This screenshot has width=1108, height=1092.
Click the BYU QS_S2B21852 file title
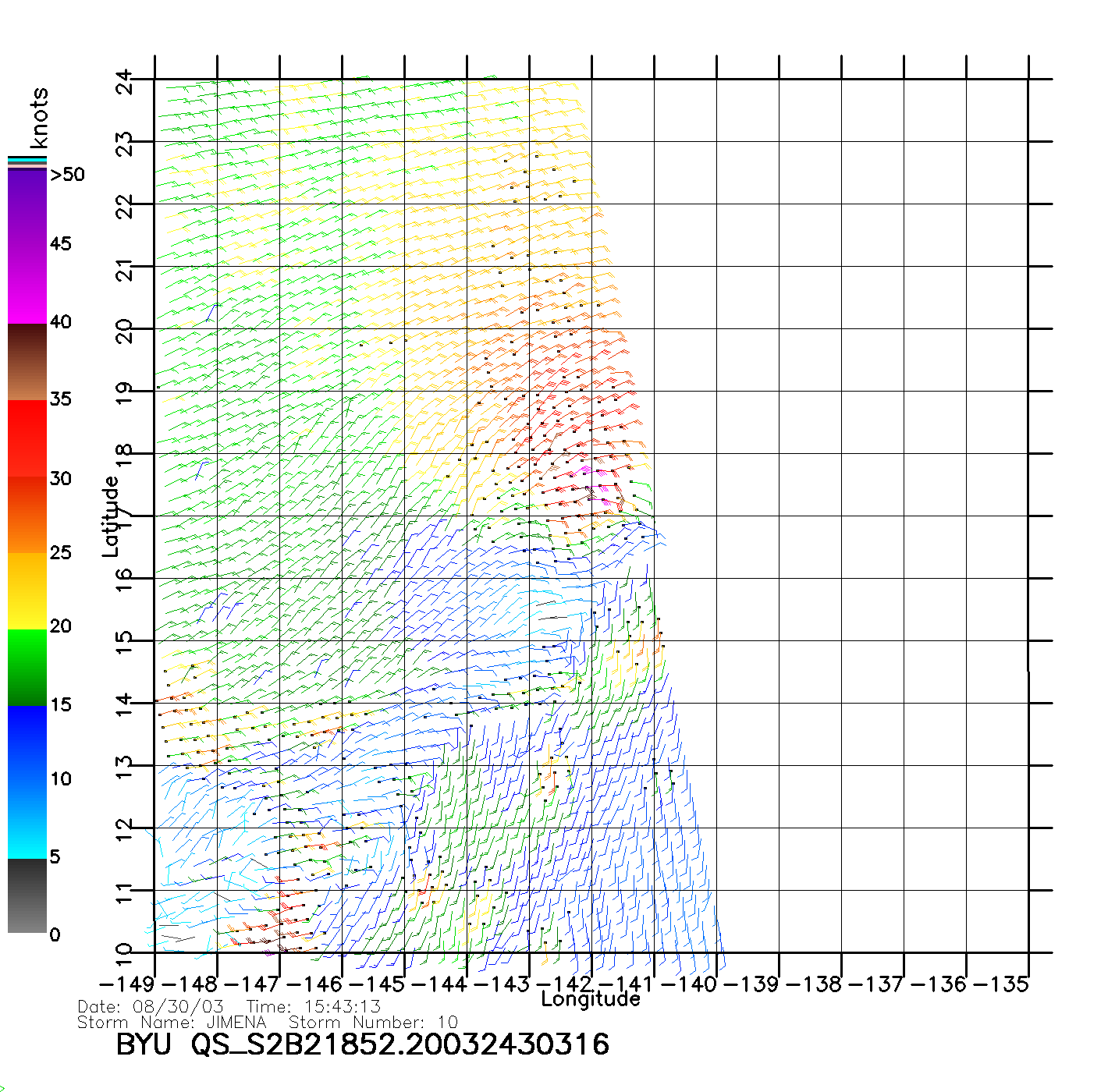362,1044
